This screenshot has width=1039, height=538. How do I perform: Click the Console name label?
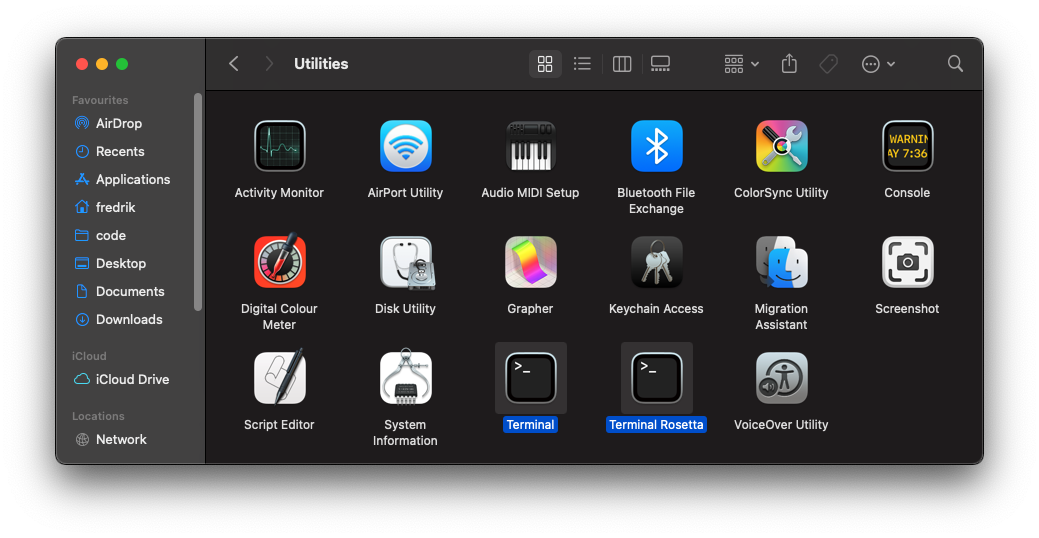coord(908,193)
